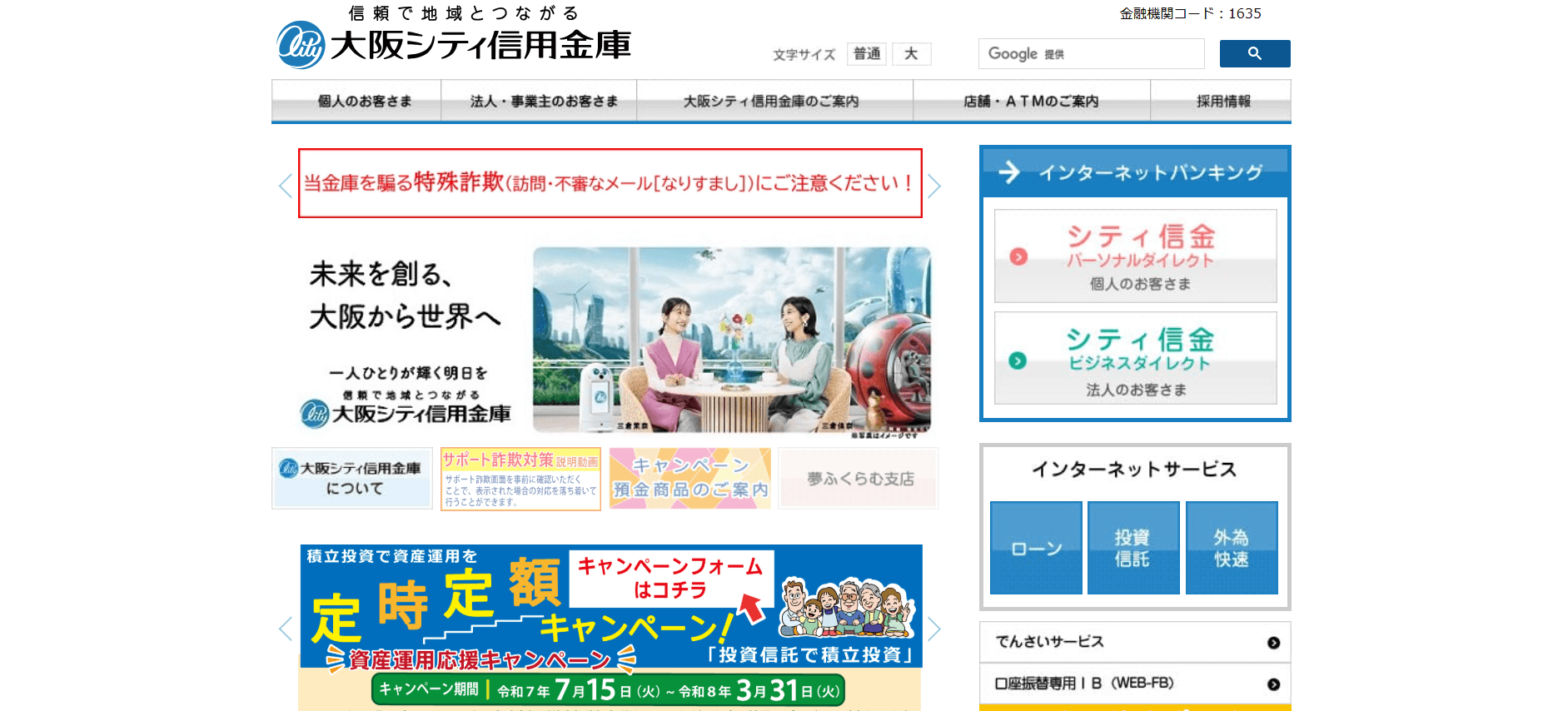The image size is (1568, 711).
Task: Open 大阪シティ信用金庫について banner
Action: [x=351, y=478]
